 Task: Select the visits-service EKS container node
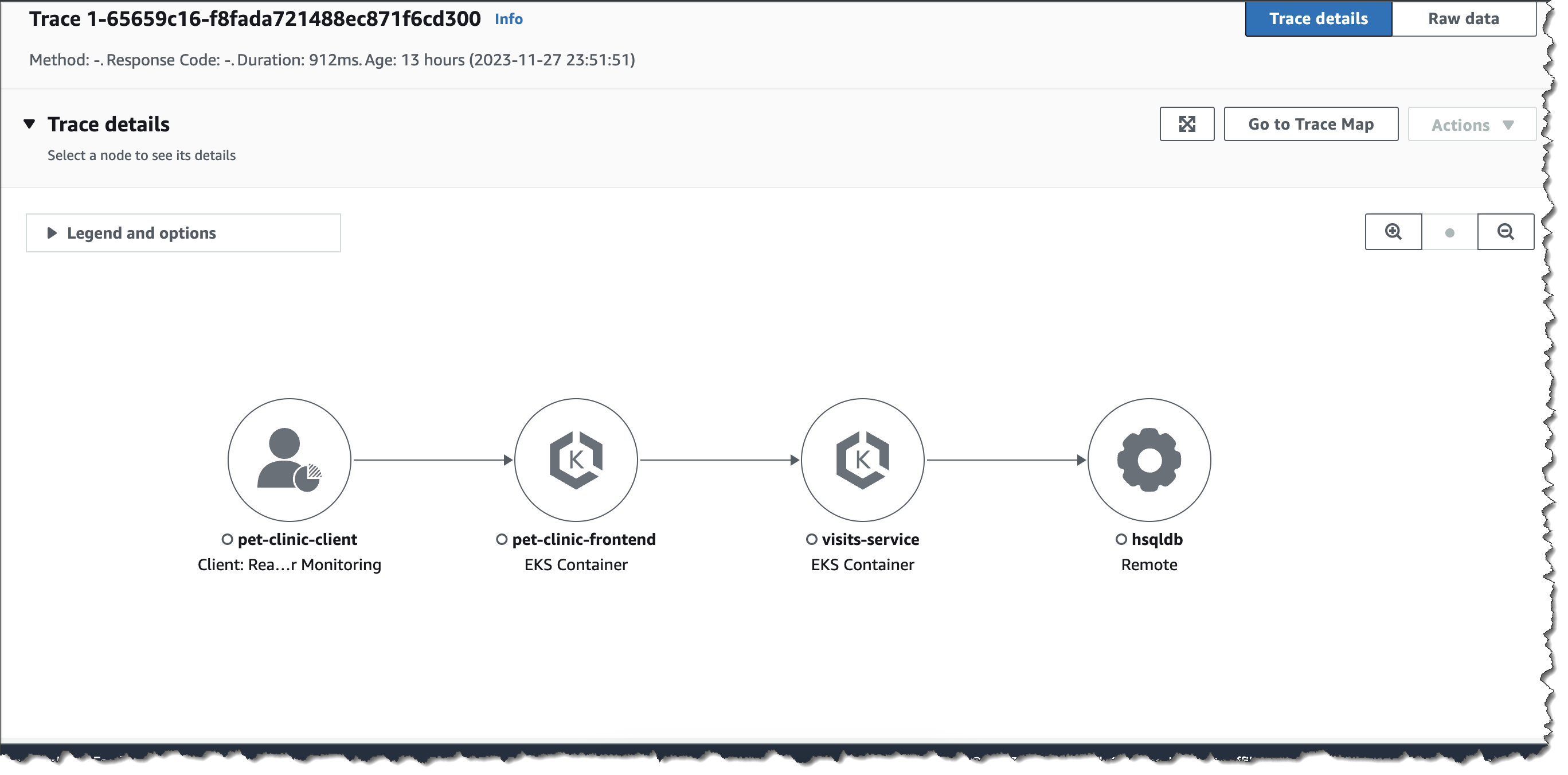[x=862, y=460]
